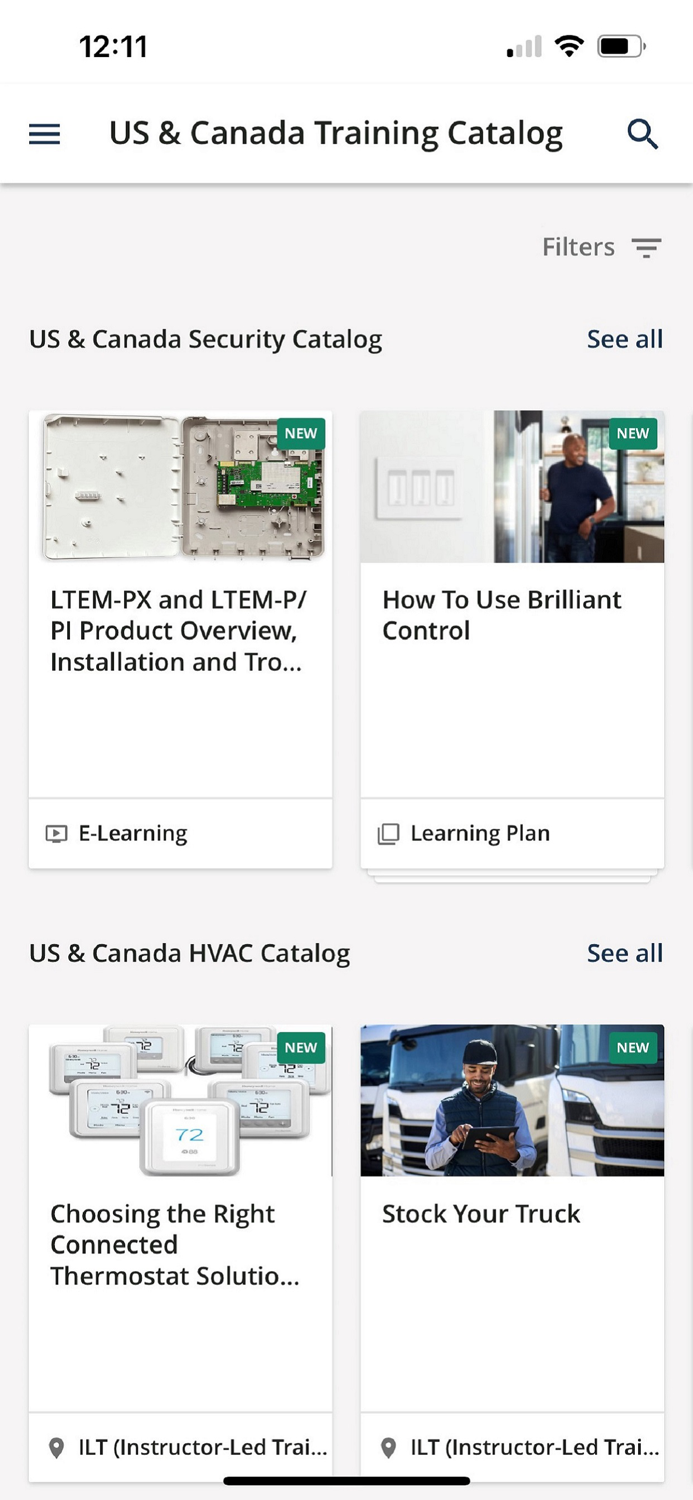
Task: See all US & Canada Security Catalog
Action: (x=625, y=339)
